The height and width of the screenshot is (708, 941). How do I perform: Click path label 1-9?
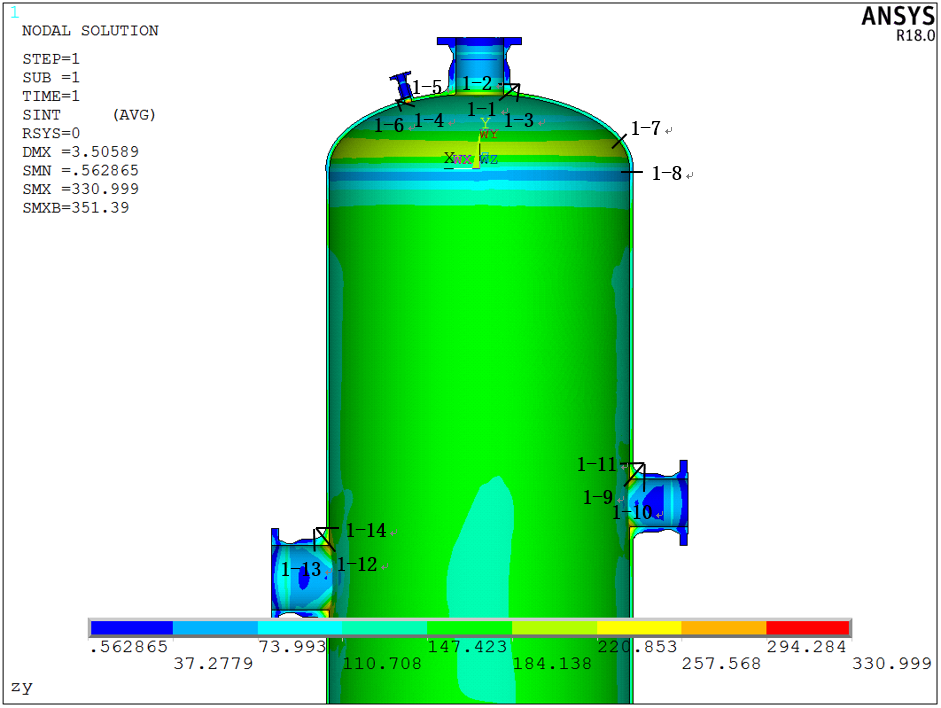(598, 497)
